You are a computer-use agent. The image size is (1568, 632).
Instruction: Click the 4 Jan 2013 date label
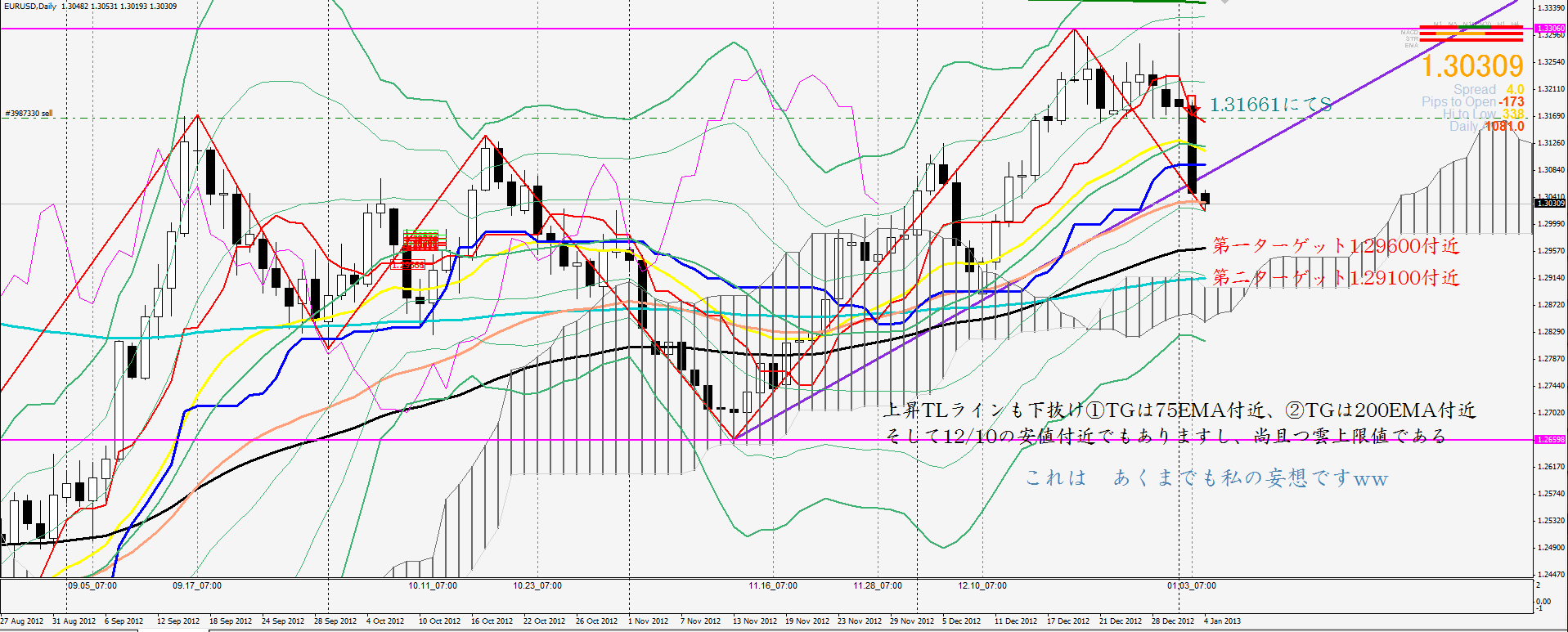tap(1222, 621)
